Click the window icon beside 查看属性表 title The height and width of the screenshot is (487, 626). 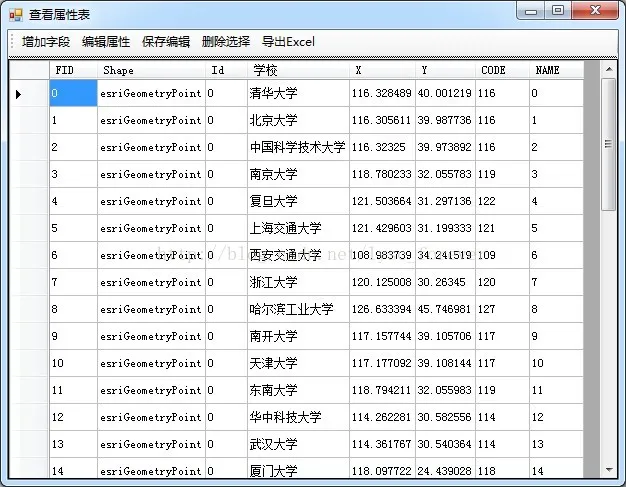coord(16,15)
